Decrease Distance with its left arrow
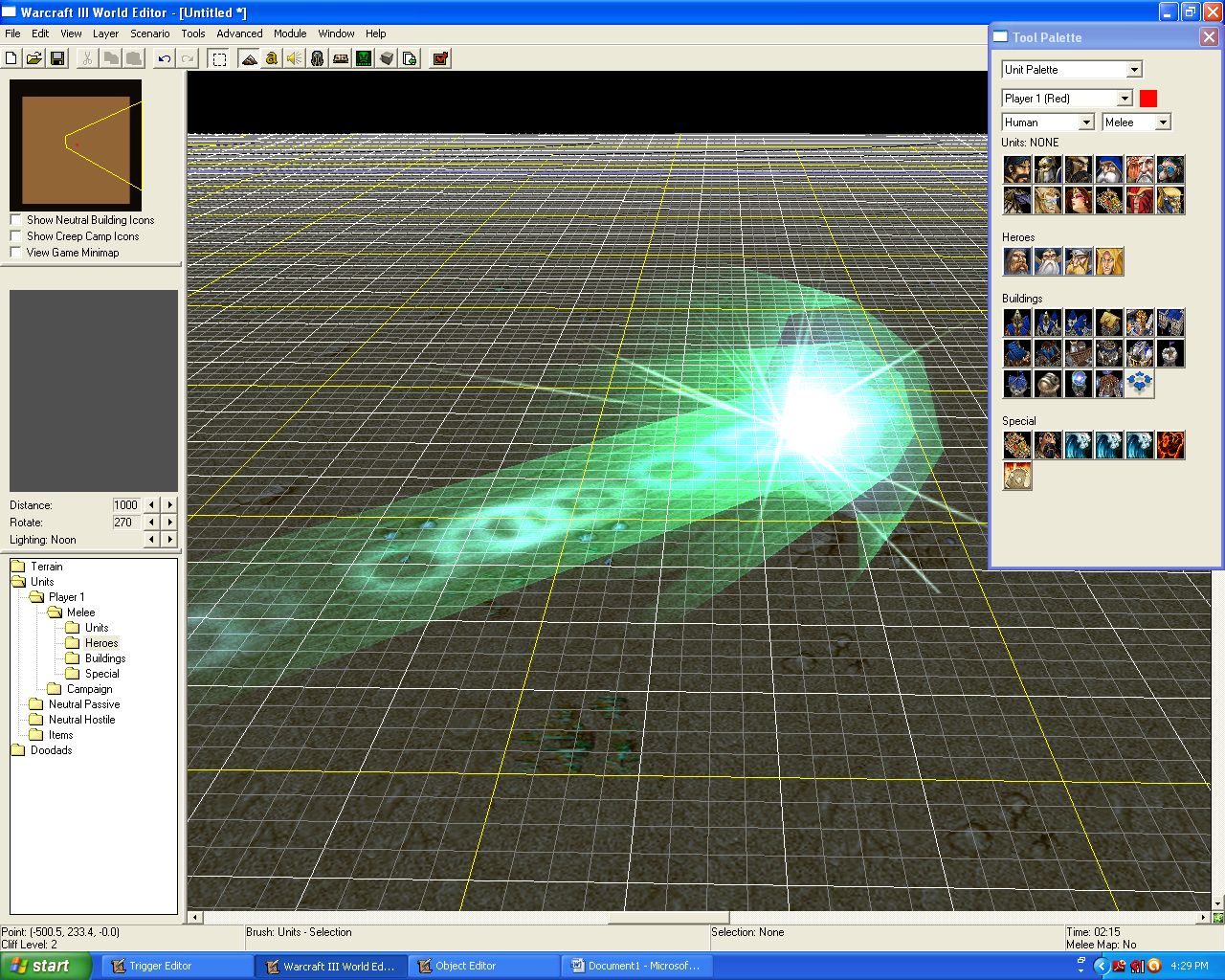The height and width of the screenshot is (980, 1225). pyautogui.click(x=150, y=505)
